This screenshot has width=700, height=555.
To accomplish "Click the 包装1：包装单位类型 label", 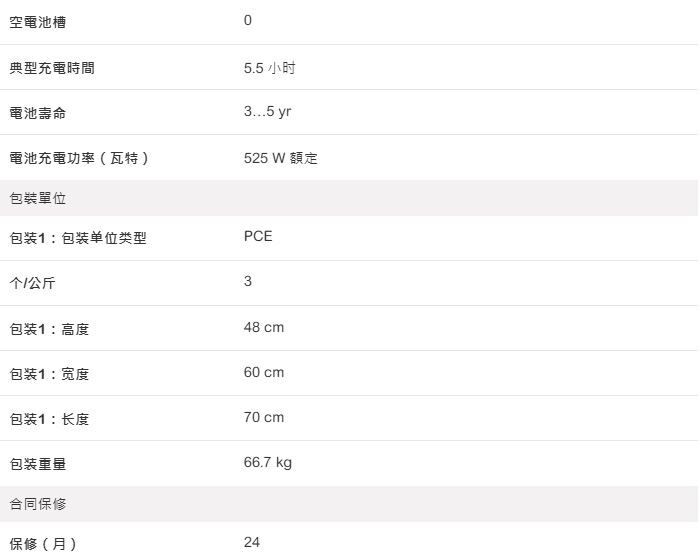I will pyautogui.click(x=78, y=238).
